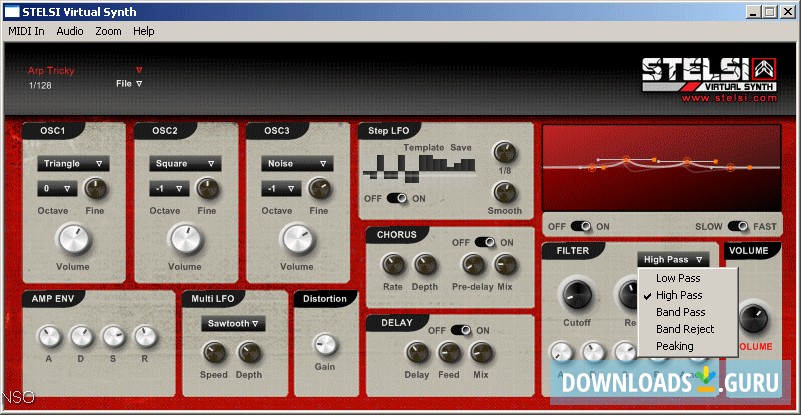
Task: Click the Chorus Pre-delay knob
Action: click(x=474, y=265)
